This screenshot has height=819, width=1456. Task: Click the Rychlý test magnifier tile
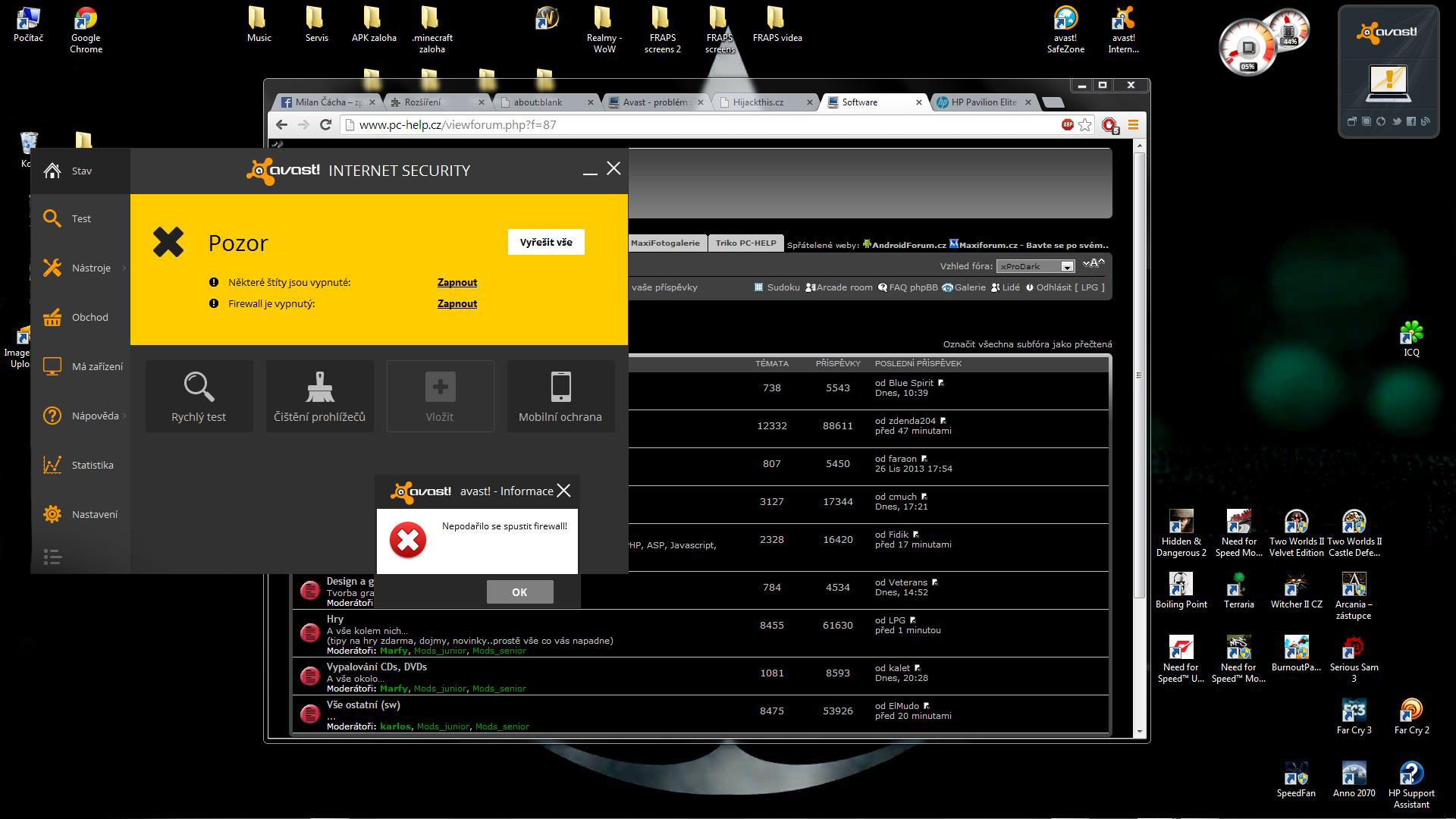tap(199, 396)
